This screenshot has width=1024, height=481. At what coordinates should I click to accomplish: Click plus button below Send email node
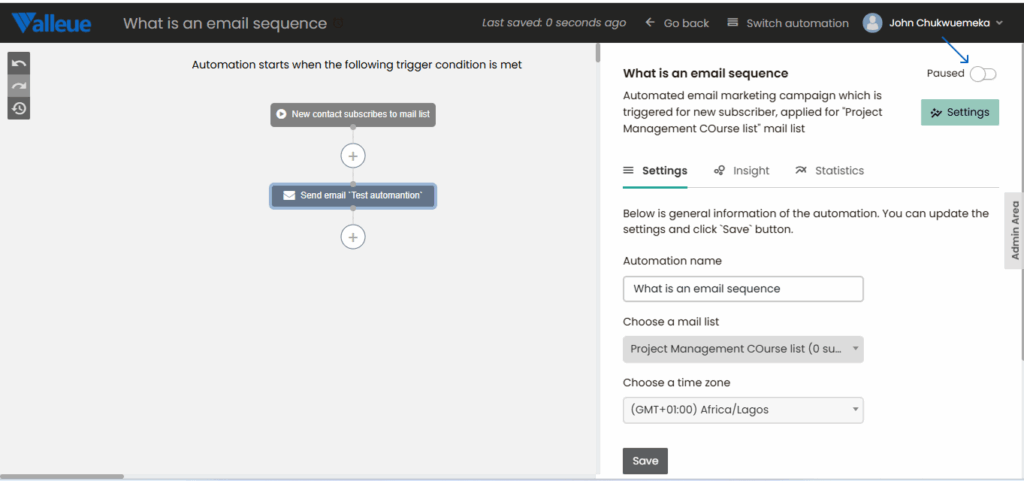pos(353,237)
